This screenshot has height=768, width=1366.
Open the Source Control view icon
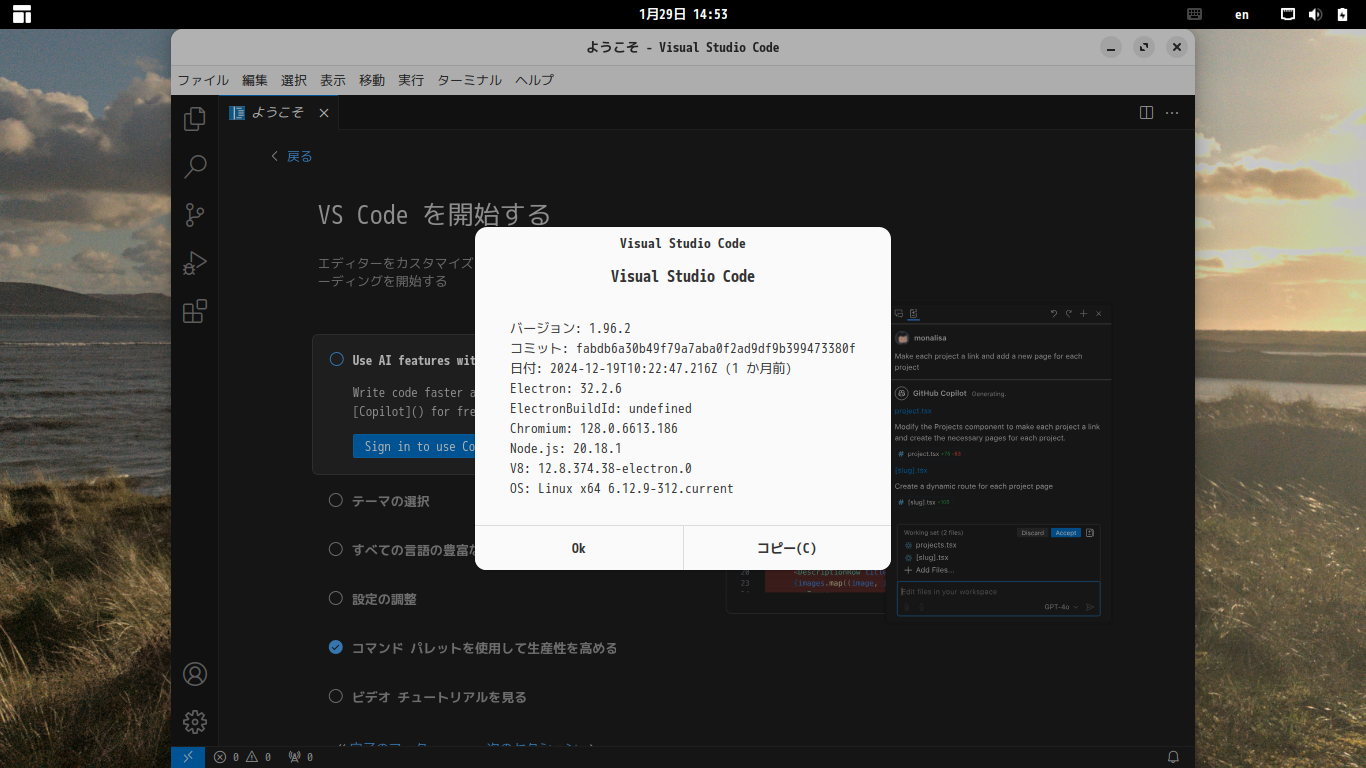coord(195,214)
